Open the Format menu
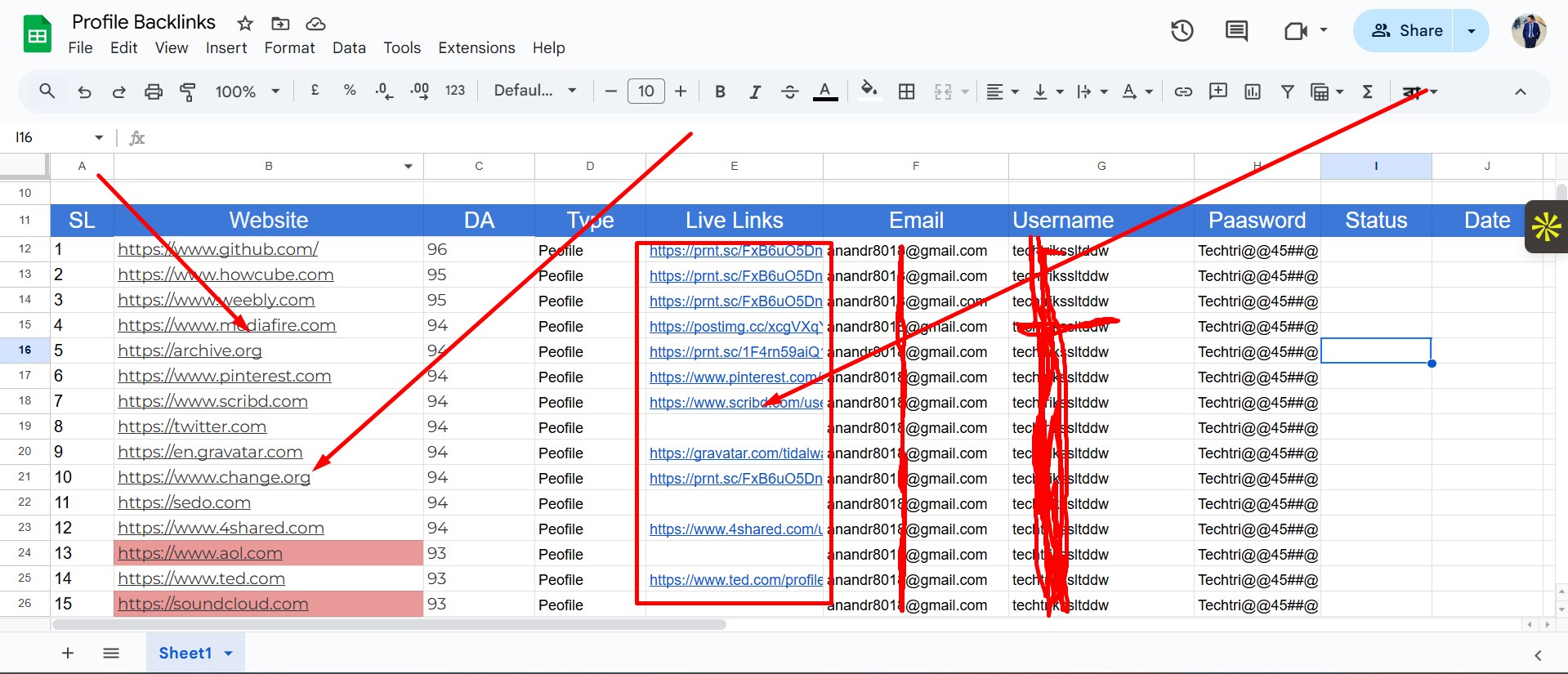 (289, 48)
